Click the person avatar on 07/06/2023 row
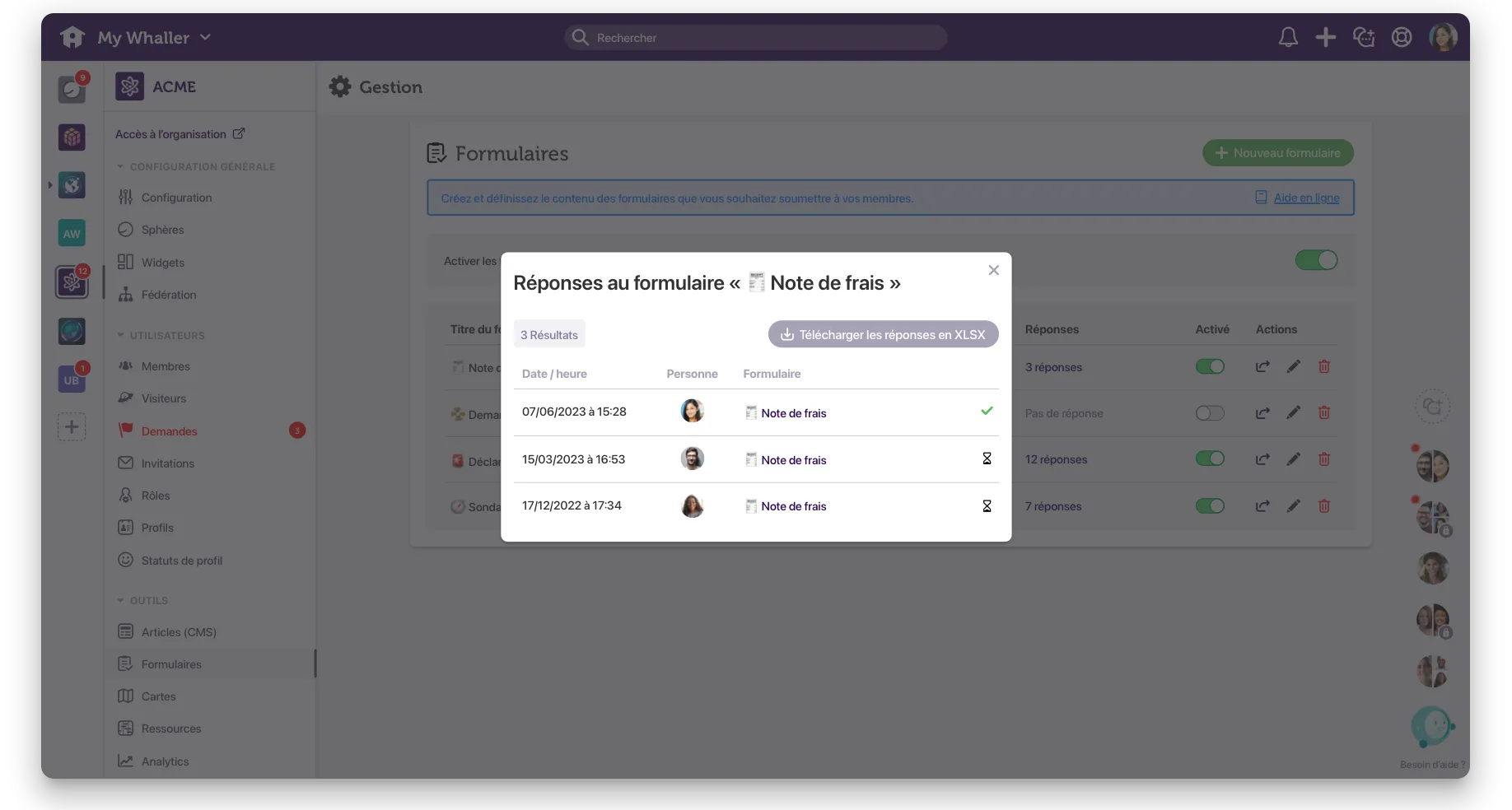Viewport: 1512px width, 810px height. pyautogui.click(x=693, y=411)
